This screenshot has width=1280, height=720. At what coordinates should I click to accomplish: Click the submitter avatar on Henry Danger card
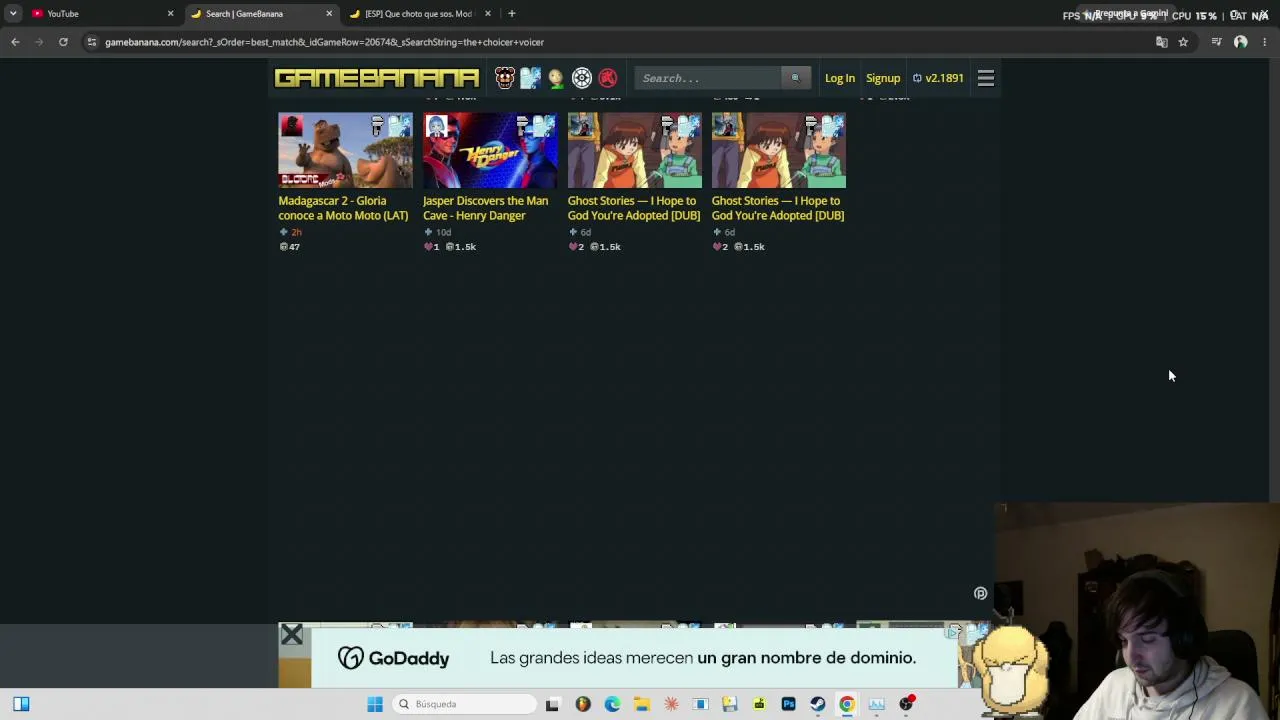click(x=436, y=126)
